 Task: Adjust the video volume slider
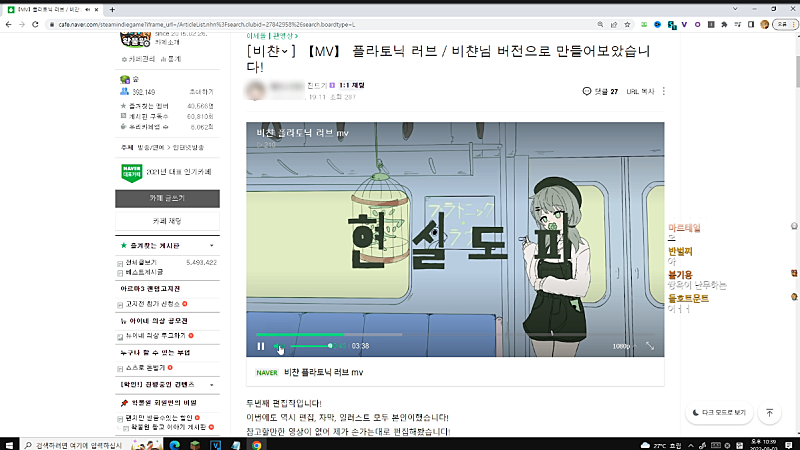[x=311, y=346]
